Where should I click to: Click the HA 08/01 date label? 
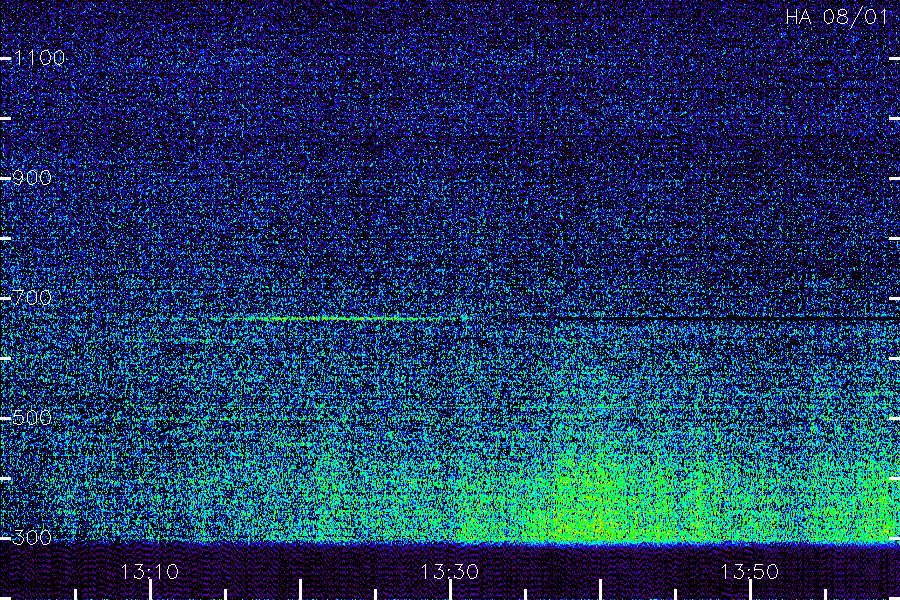pyautogui.click(x=837, y=17)
